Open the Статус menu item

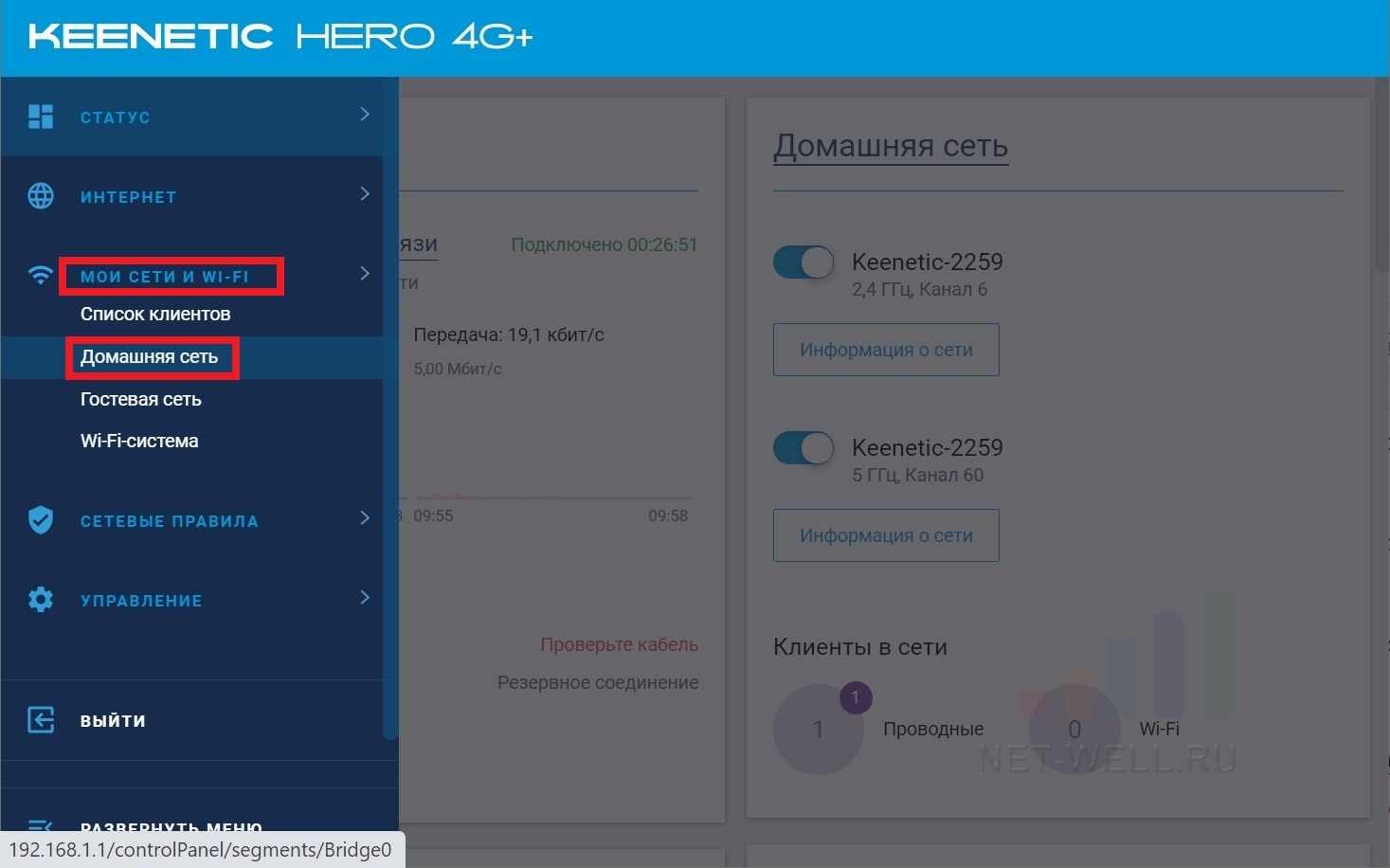[x=116, y=118]
